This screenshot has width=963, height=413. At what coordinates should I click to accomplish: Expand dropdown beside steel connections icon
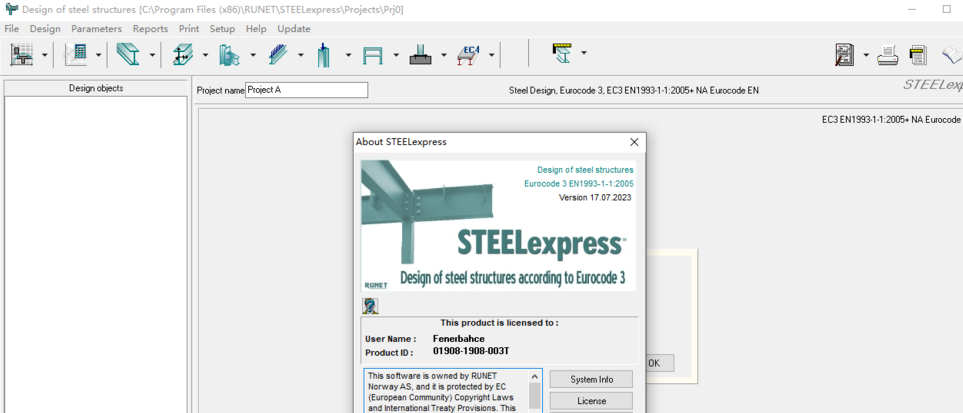coord(253,55)
